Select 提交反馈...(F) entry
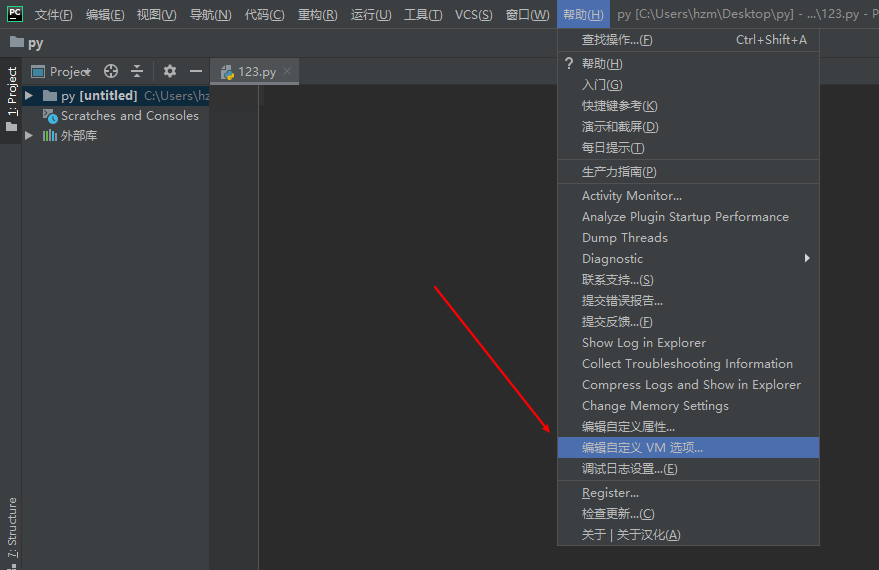 [x=688, y=322]
